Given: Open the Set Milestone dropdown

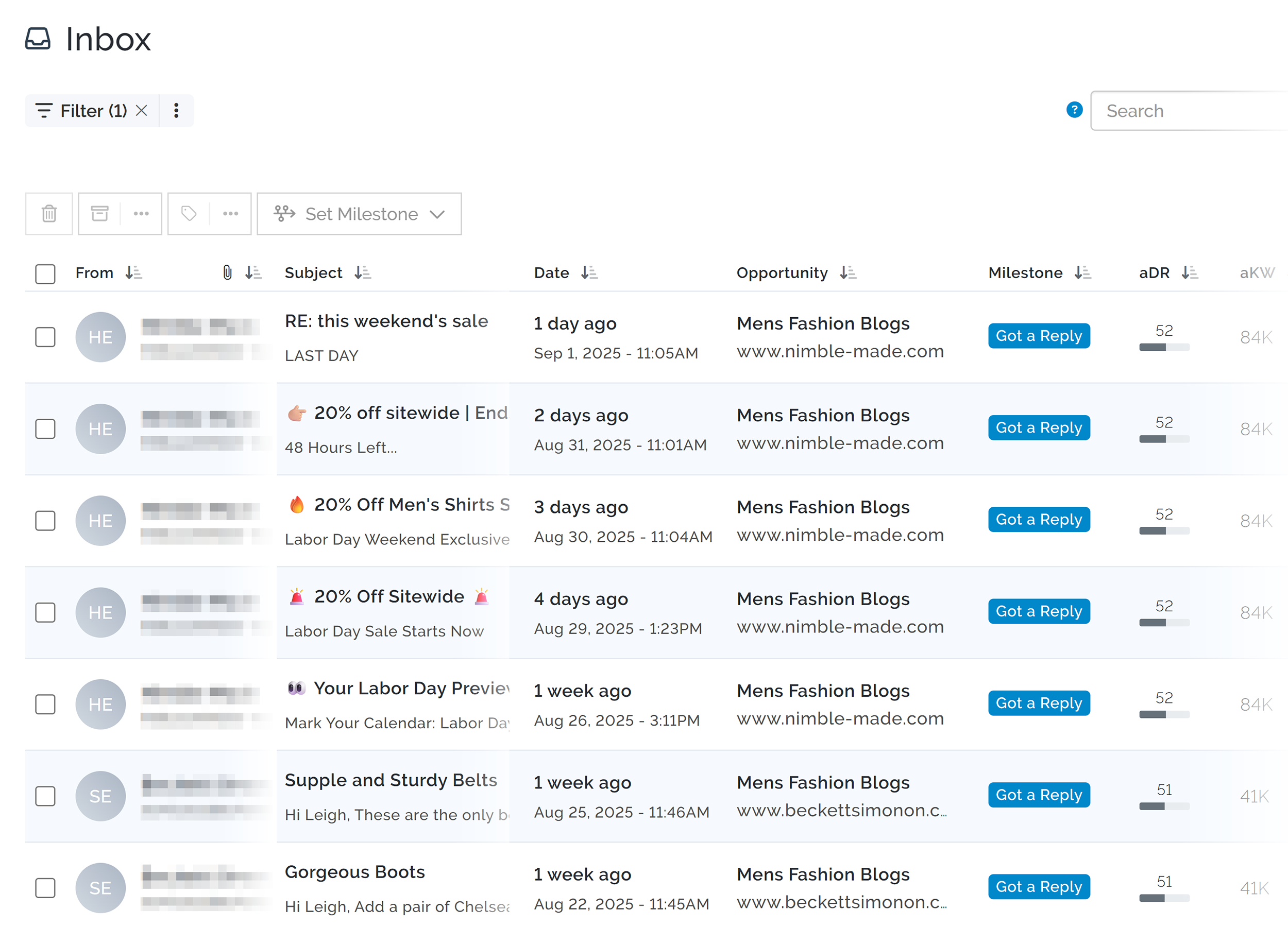Looking at the screenshot, I should 360,214.
